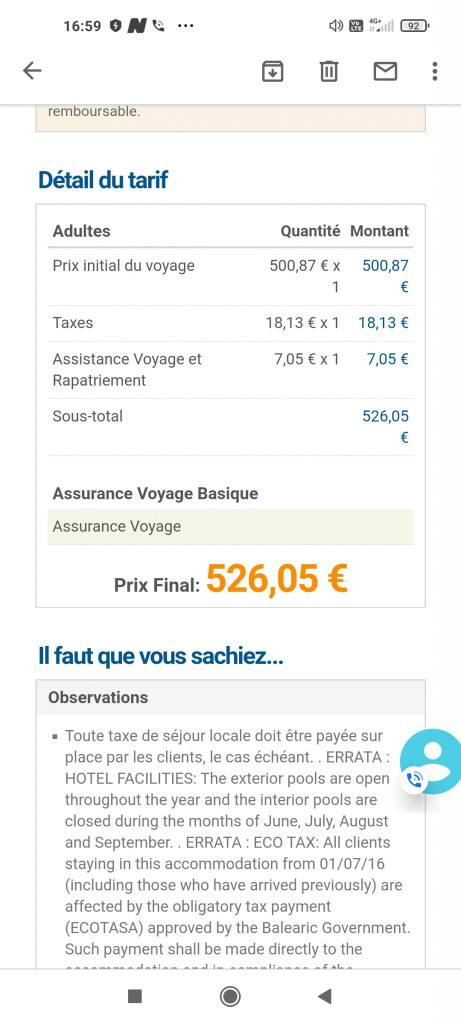
Task: Tap the Android back triangle button
Action: 325,996
